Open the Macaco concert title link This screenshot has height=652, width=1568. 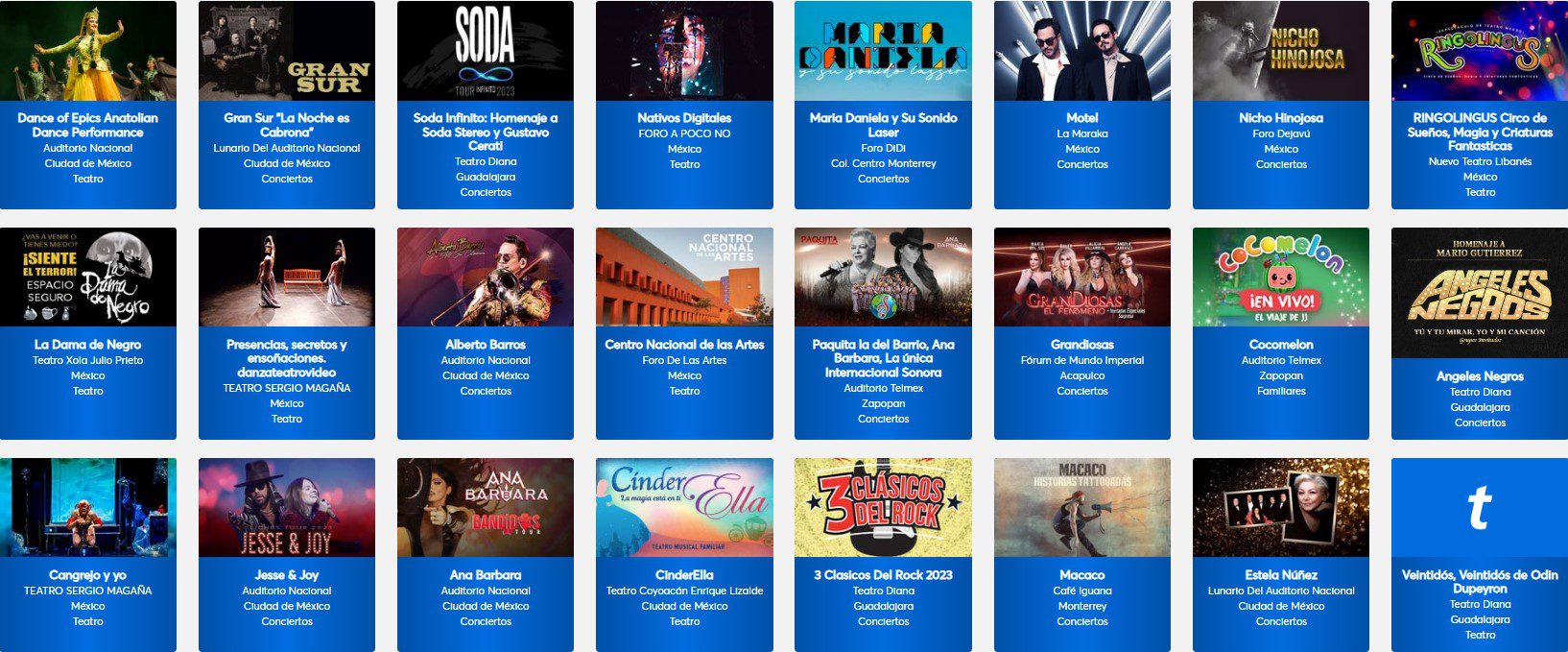pos(1082,575)
